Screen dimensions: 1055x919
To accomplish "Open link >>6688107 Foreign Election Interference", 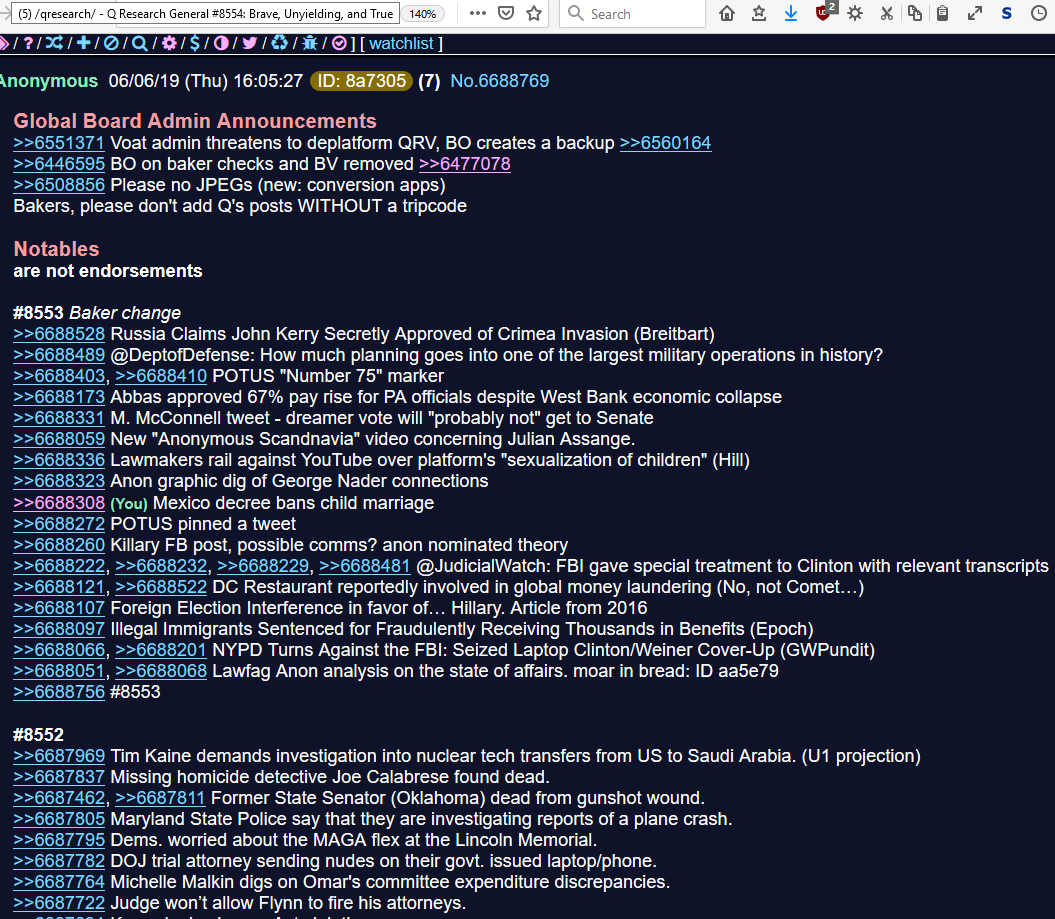I will [x=59, y=608].
